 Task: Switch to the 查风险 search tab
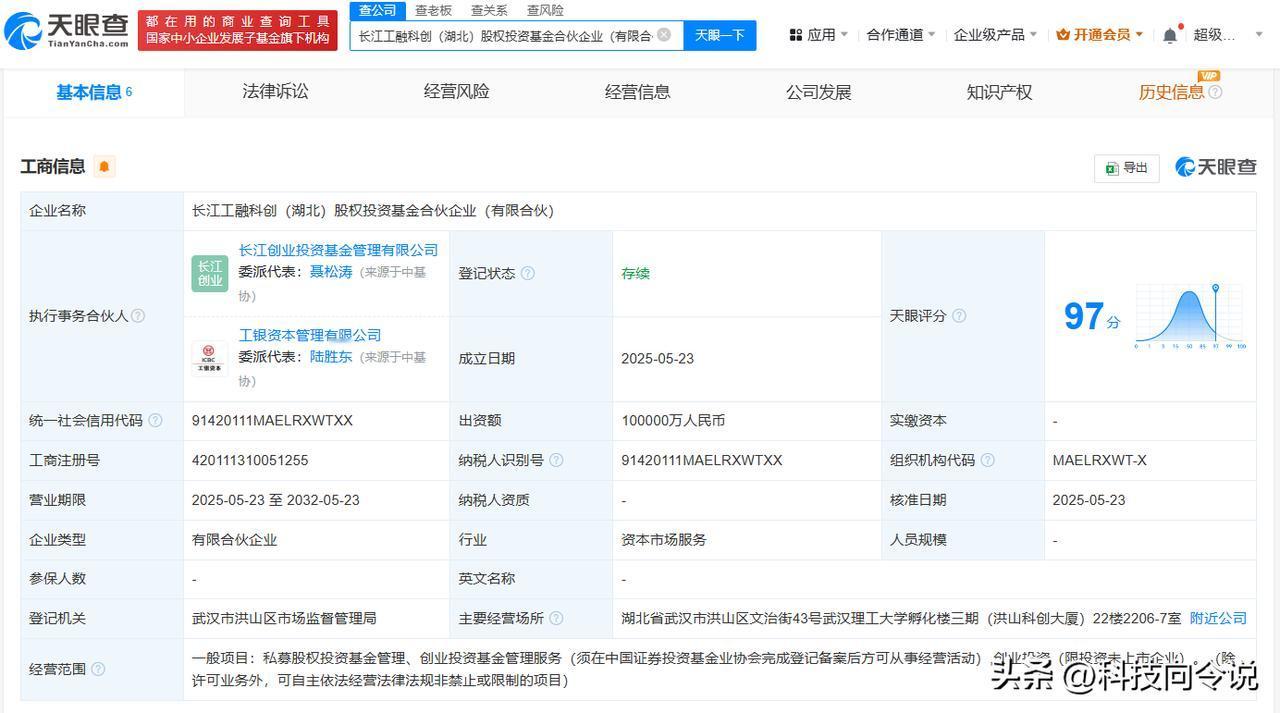(x=544, y=10)
